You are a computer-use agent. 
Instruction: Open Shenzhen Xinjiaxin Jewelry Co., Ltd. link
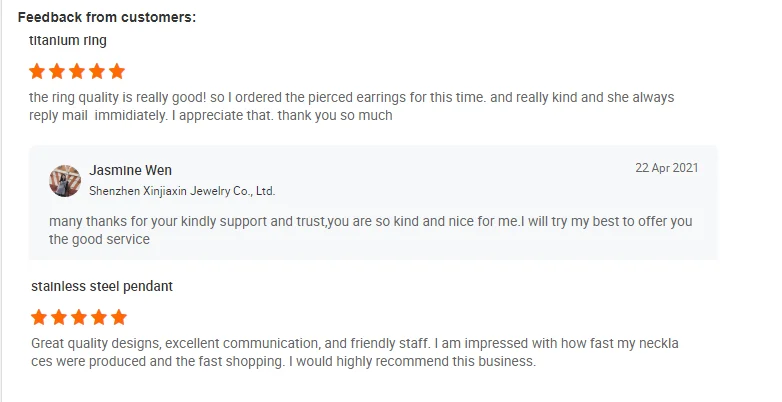coord(182,190)
